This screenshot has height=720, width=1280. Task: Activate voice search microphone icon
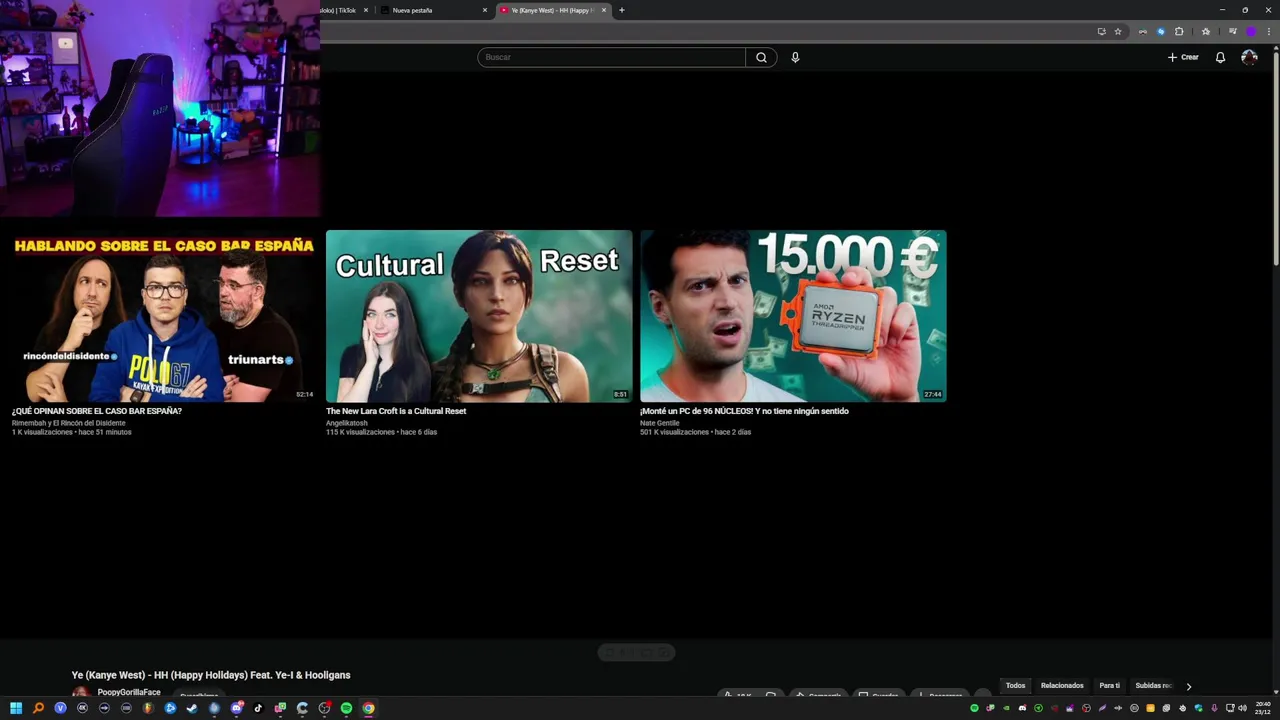[x=795, y=57]
